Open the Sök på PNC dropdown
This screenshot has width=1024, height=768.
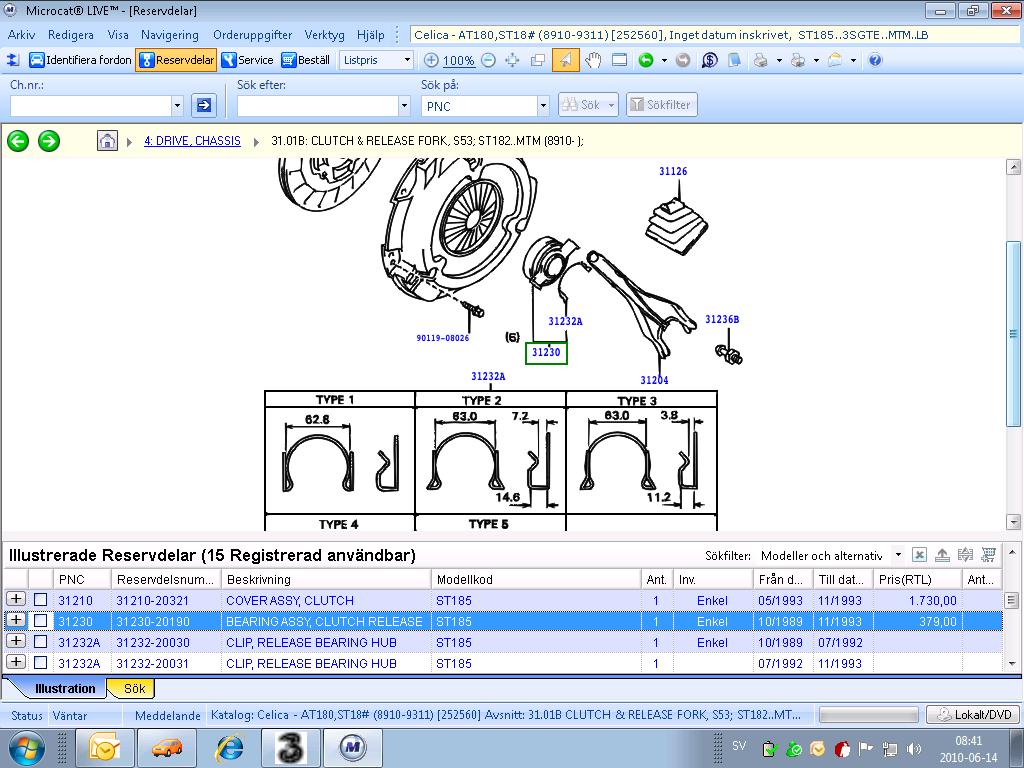(x=543, y=105)
